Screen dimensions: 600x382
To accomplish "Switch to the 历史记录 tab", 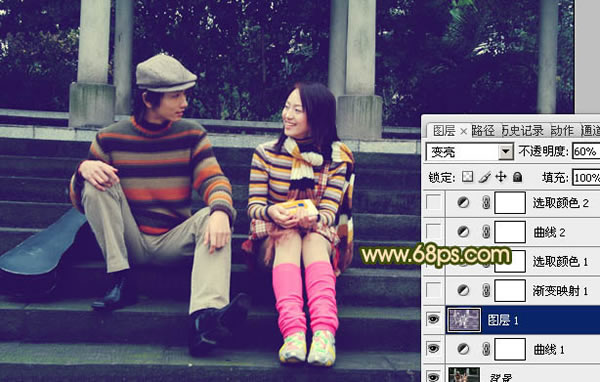I will click(522, 131).
